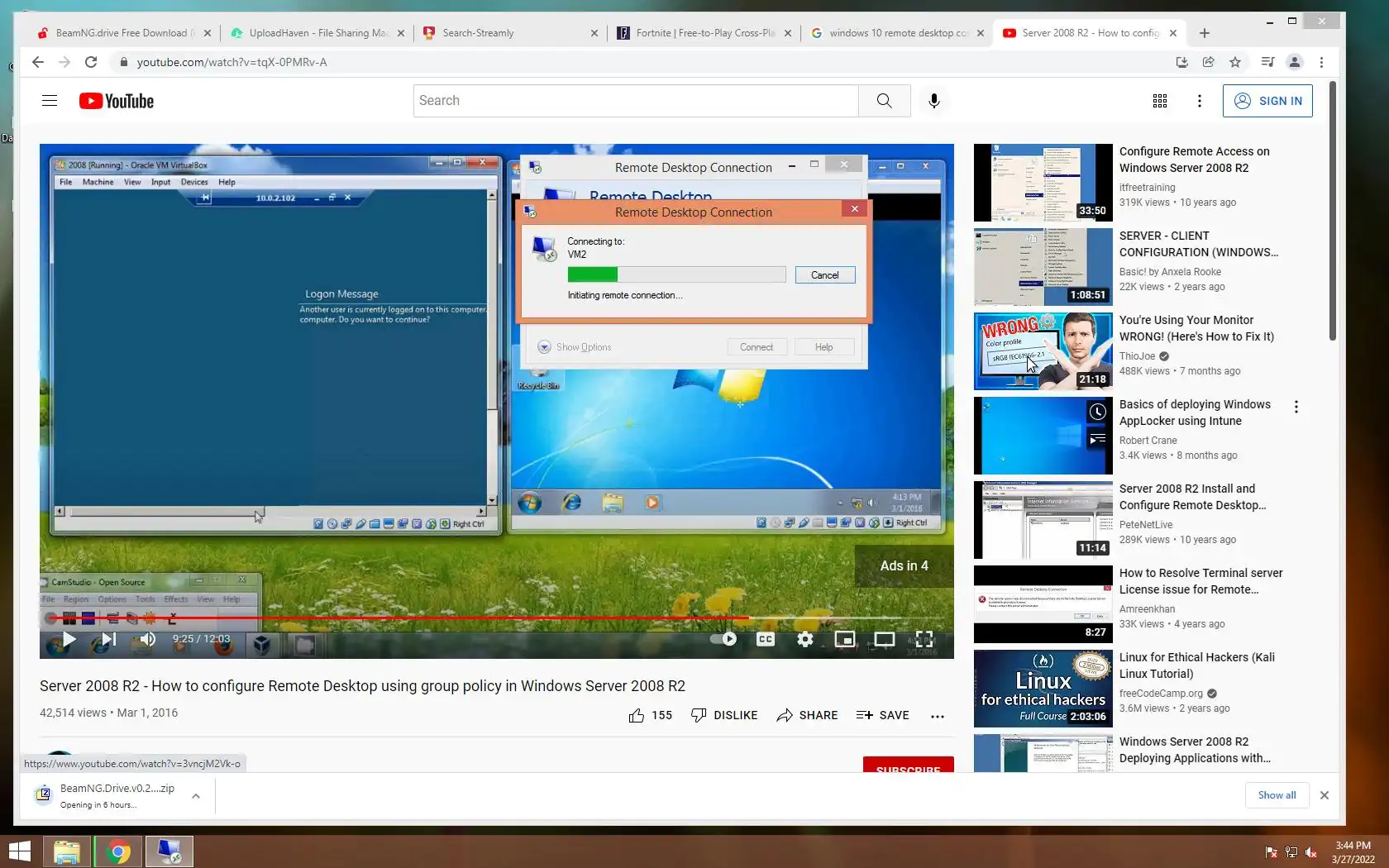The image size is (1389, 868).
Task: Bookmark this page with the star
Action: coord(1235,62)
